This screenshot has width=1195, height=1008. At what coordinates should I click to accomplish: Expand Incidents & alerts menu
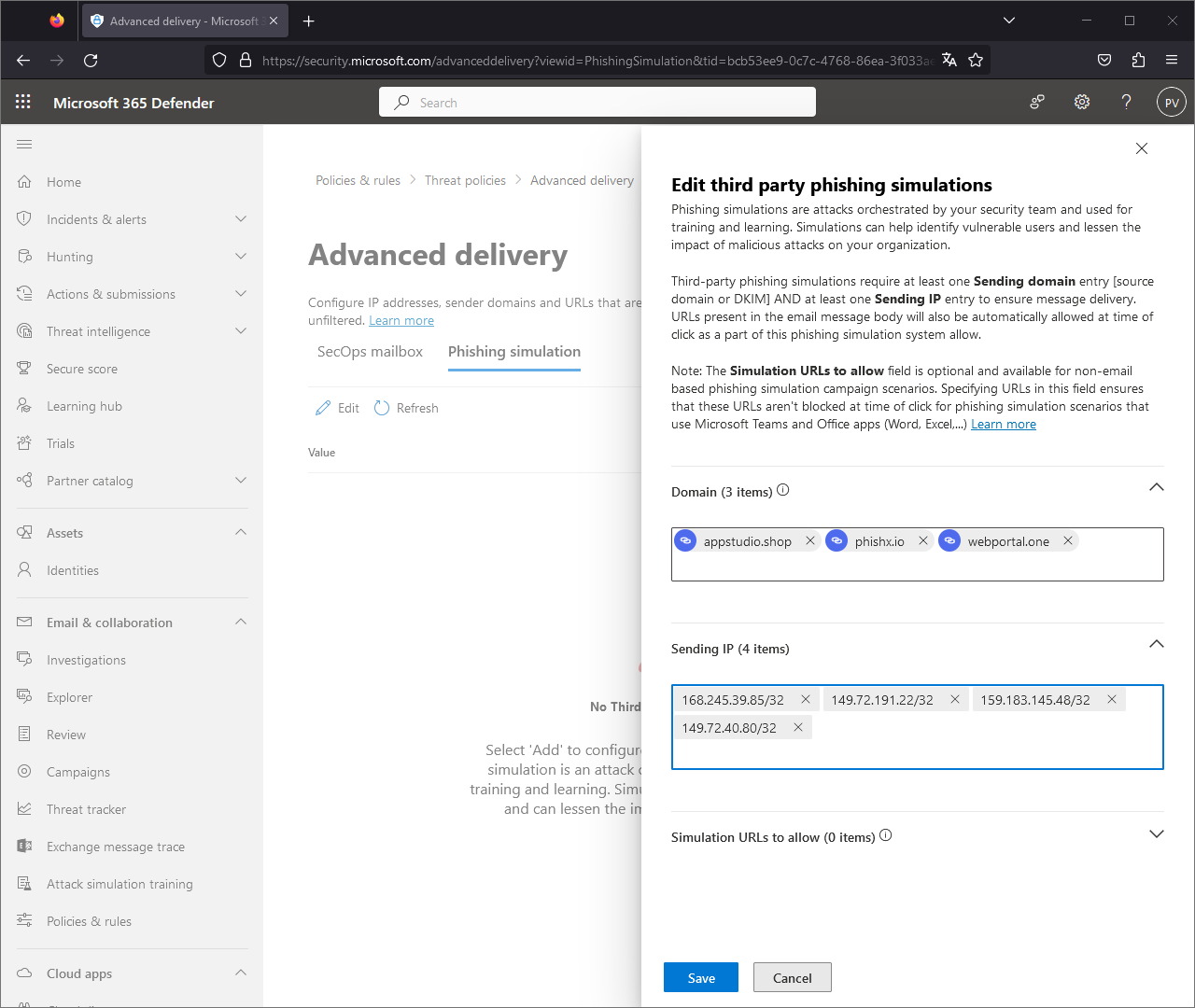pyautogui.click(x=241, y=218)
